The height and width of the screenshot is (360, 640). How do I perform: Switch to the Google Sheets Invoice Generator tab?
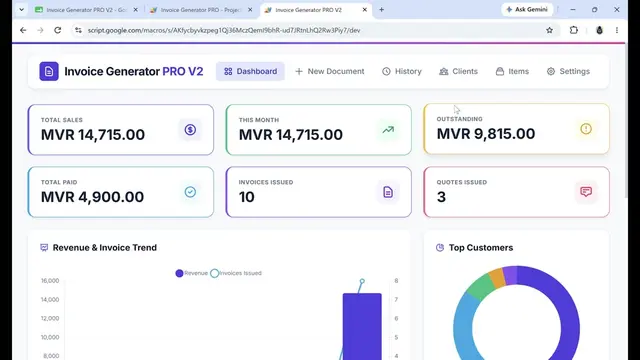(86, 10)
